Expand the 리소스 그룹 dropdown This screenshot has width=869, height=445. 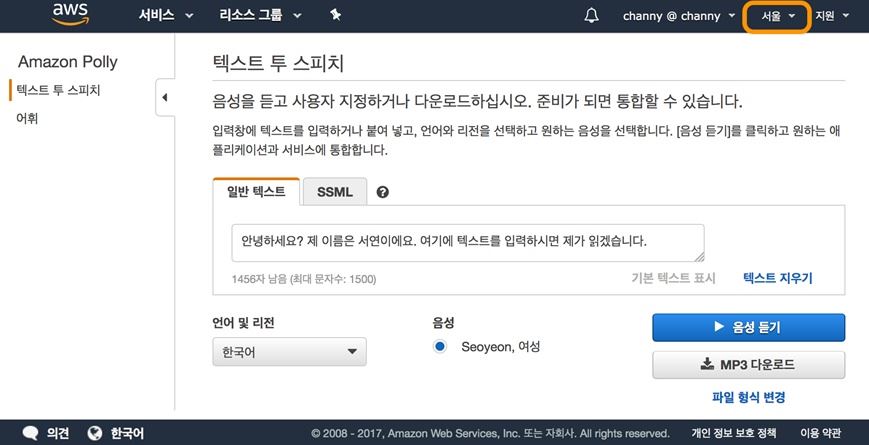(x=260, y=16)
